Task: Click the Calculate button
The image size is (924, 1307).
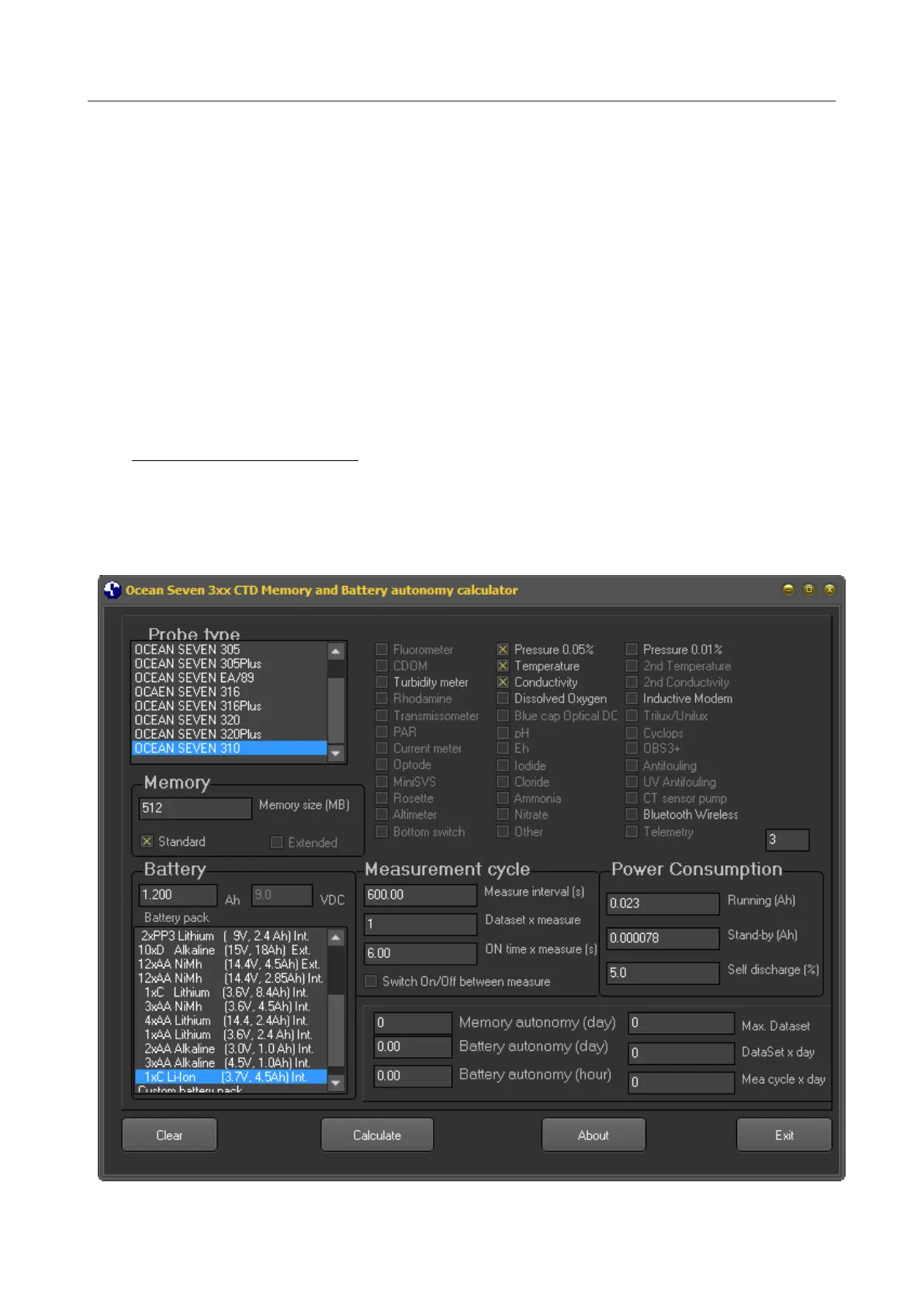Action: coord(377,1135)
